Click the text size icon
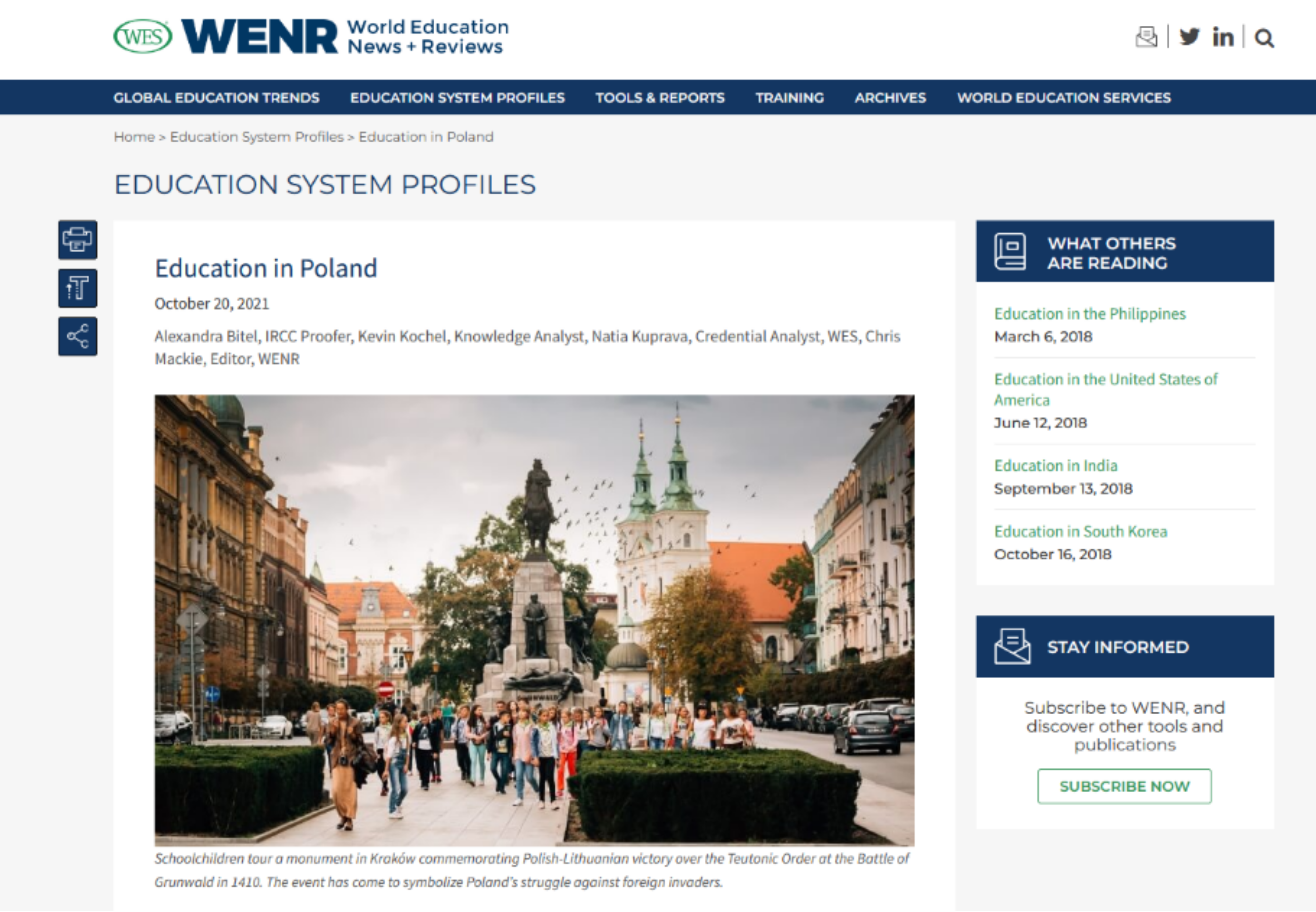Viewport: 1316px width, 912px height. click(78, 288)
